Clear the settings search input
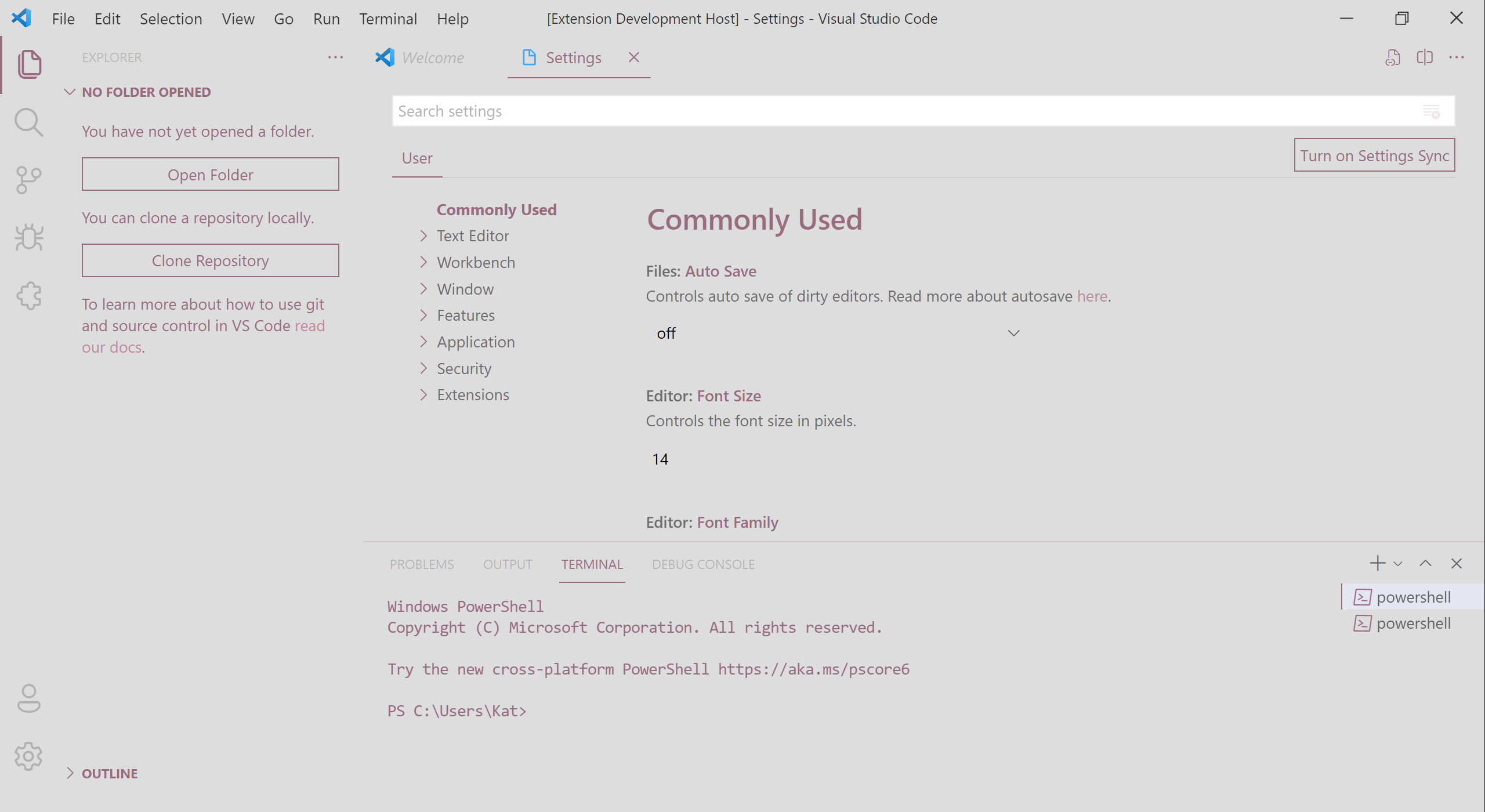 pos(1432,111)
